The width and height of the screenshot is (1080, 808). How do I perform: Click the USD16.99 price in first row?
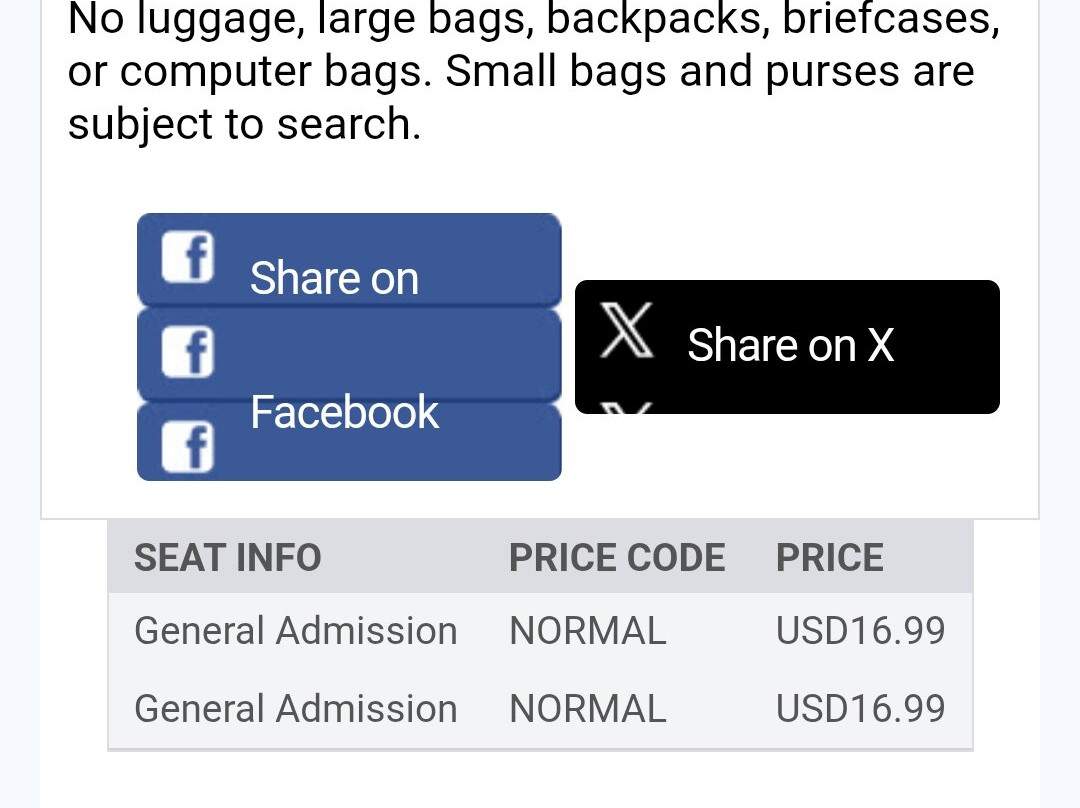860,631
